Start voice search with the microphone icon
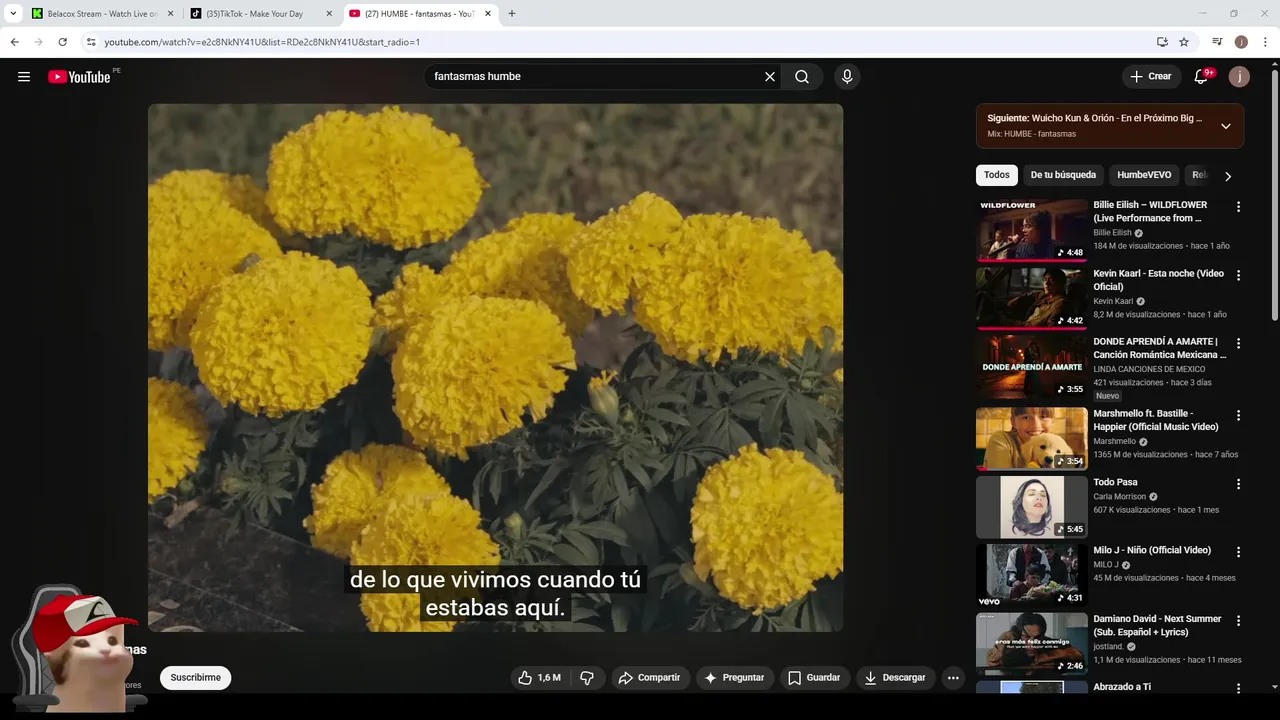 tap(847, 77)
